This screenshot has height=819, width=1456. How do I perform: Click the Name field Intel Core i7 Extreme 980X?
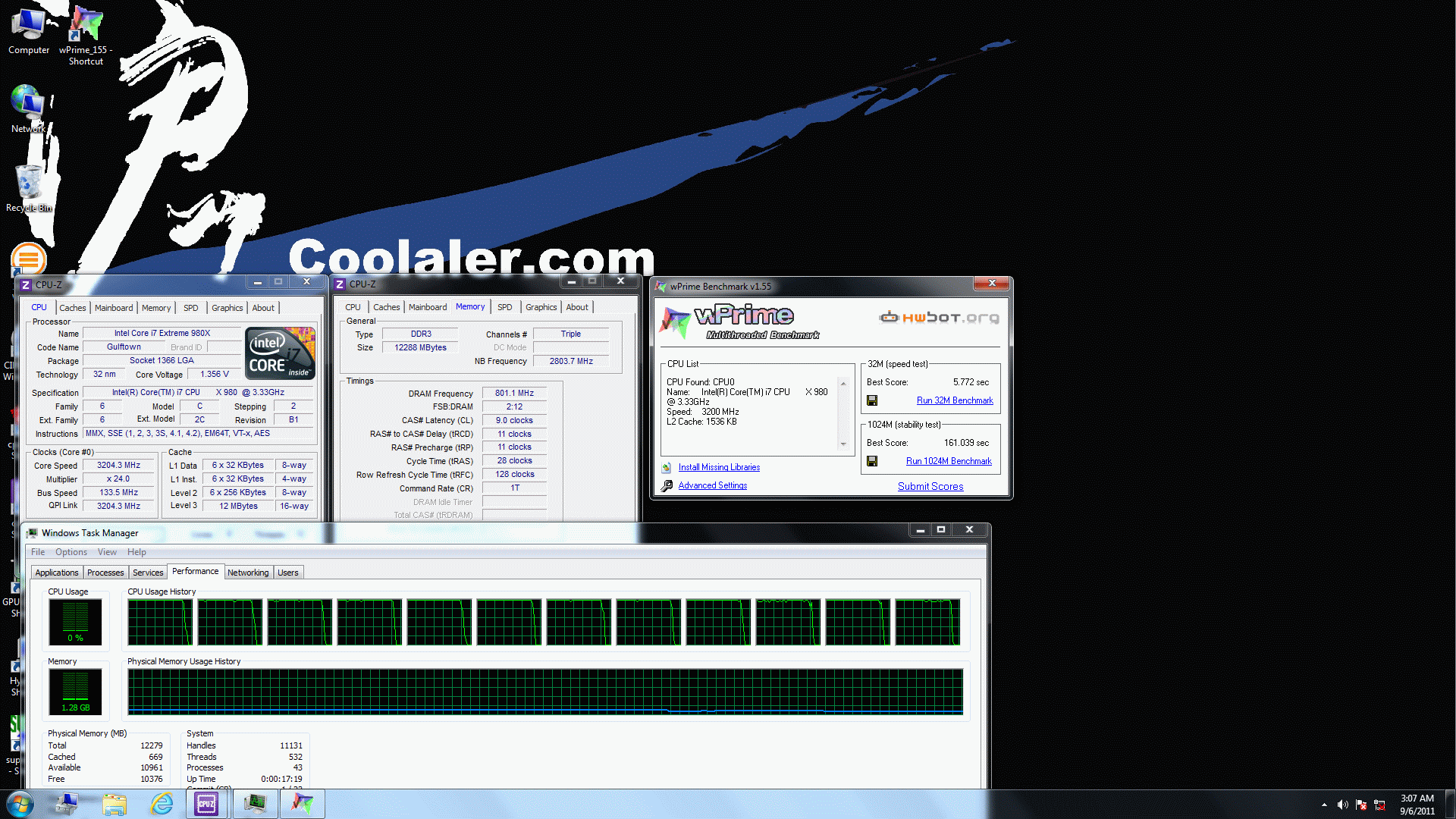(x=162, y=334)
